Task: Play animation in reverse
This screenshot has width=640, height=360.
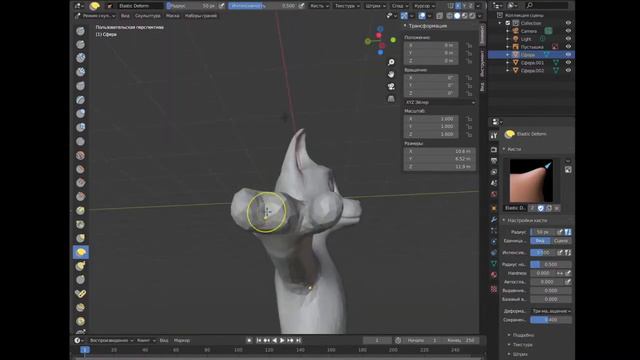Action: point(274,340)
